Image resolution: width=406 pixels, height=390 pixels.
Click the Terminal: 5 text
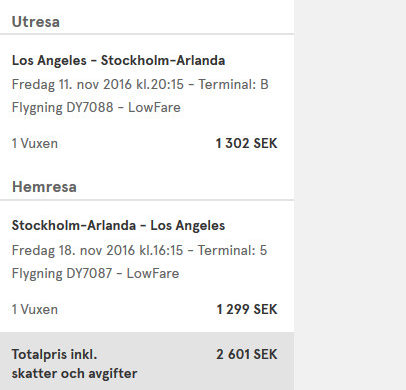pyautogui.click(x=232, y=250)
